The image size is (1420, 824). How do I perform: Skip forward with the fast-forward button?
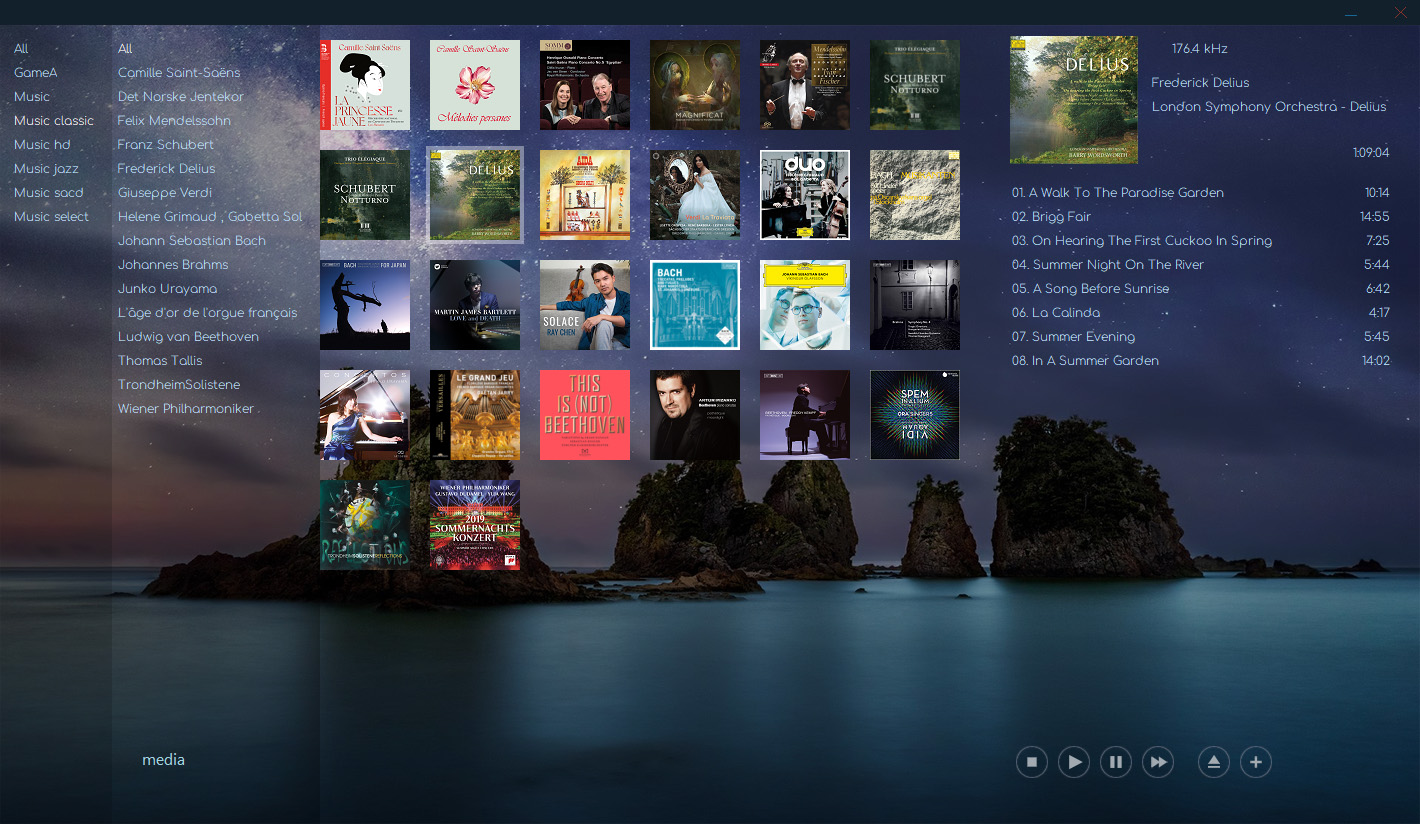pyautogui.click(x=1158, y=763)
